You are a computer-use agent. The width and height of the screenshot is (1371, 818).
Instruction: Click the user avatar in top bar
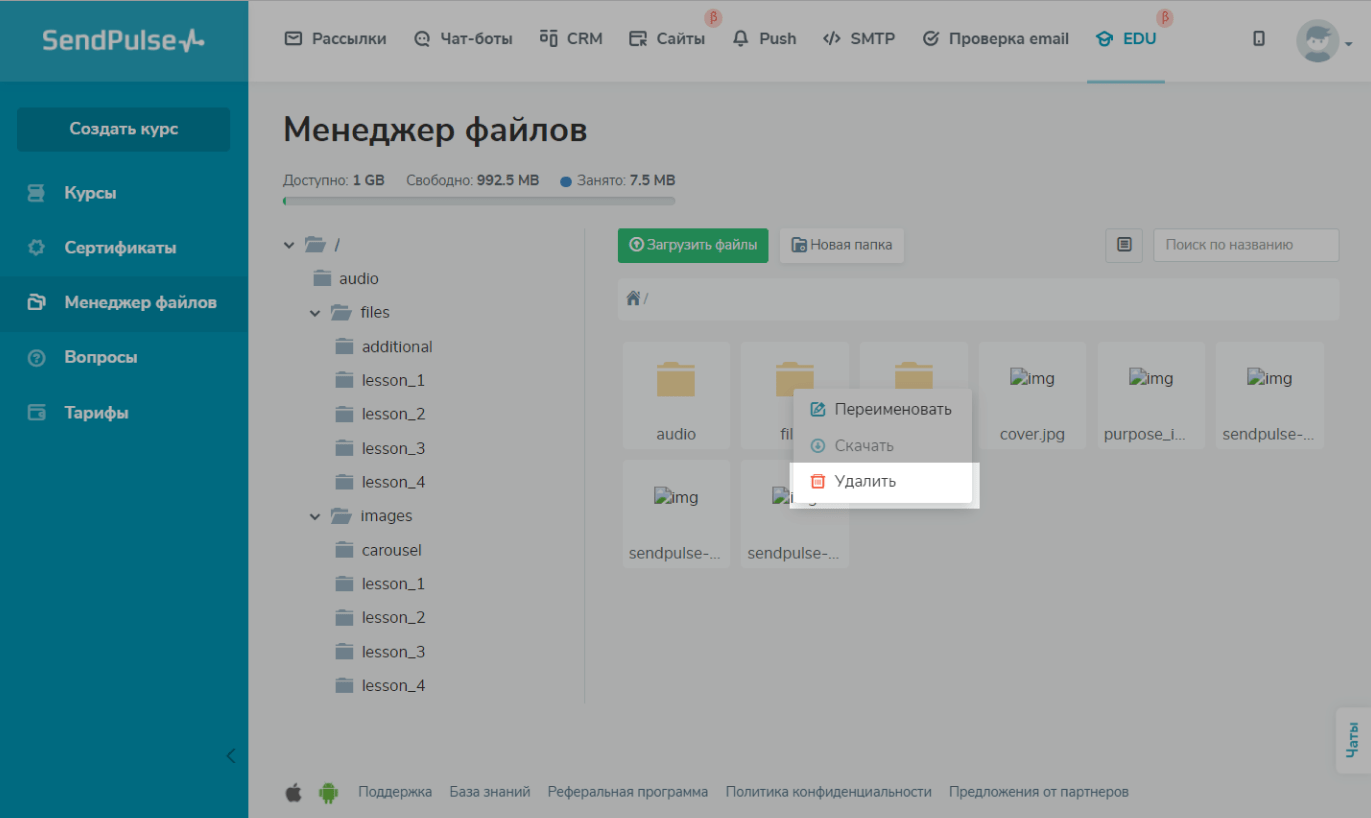(x=1317, y=41)
